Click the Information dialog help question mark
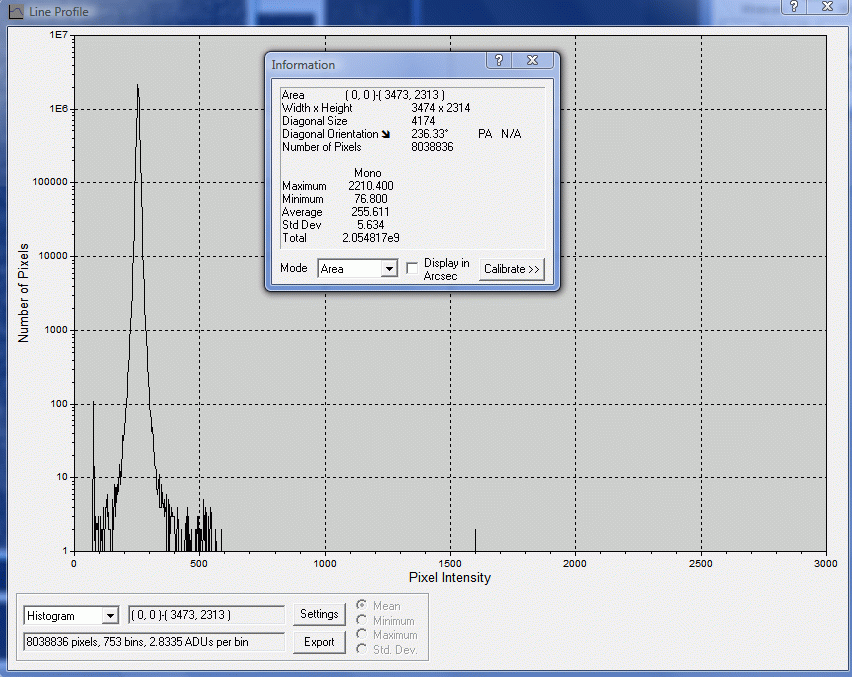 coord(499,61)
